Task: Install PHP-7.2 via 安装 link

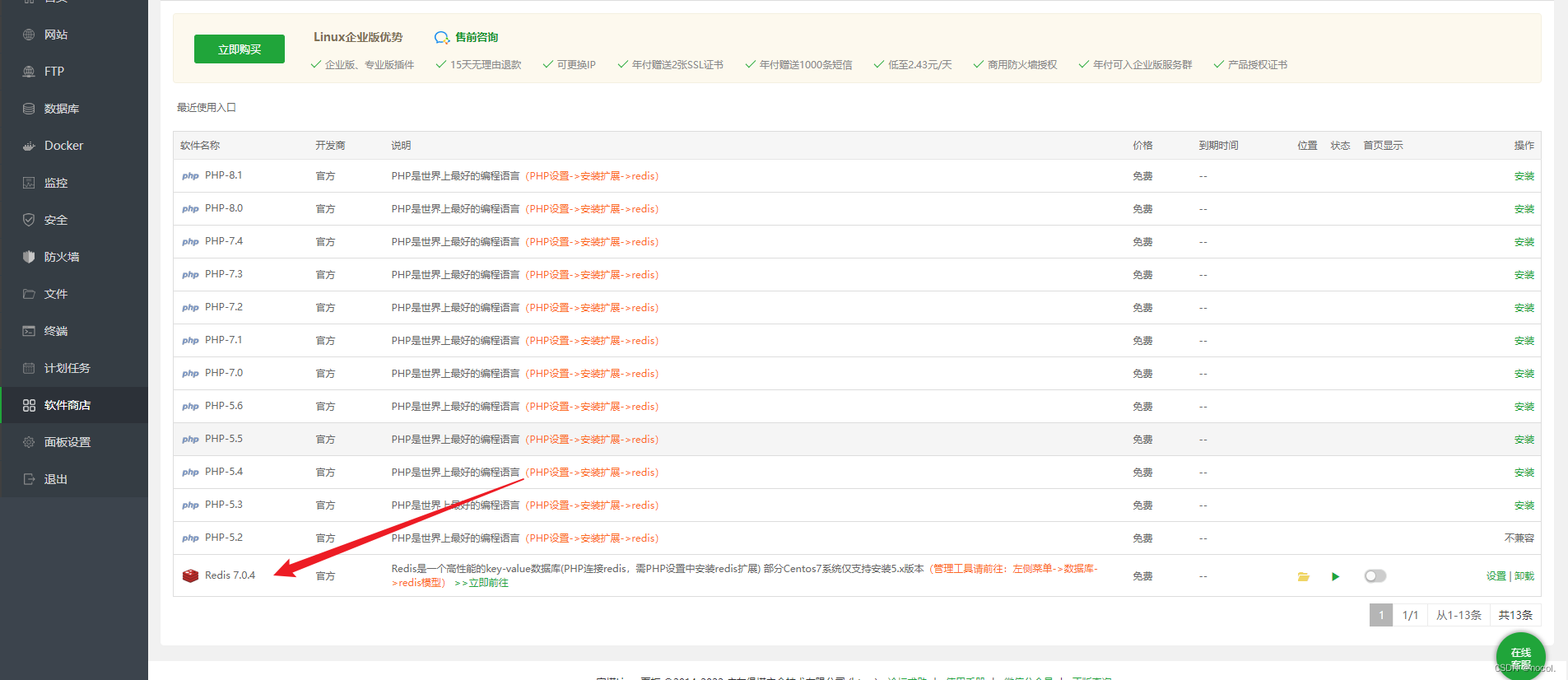Action: (x=1524, y=308)
